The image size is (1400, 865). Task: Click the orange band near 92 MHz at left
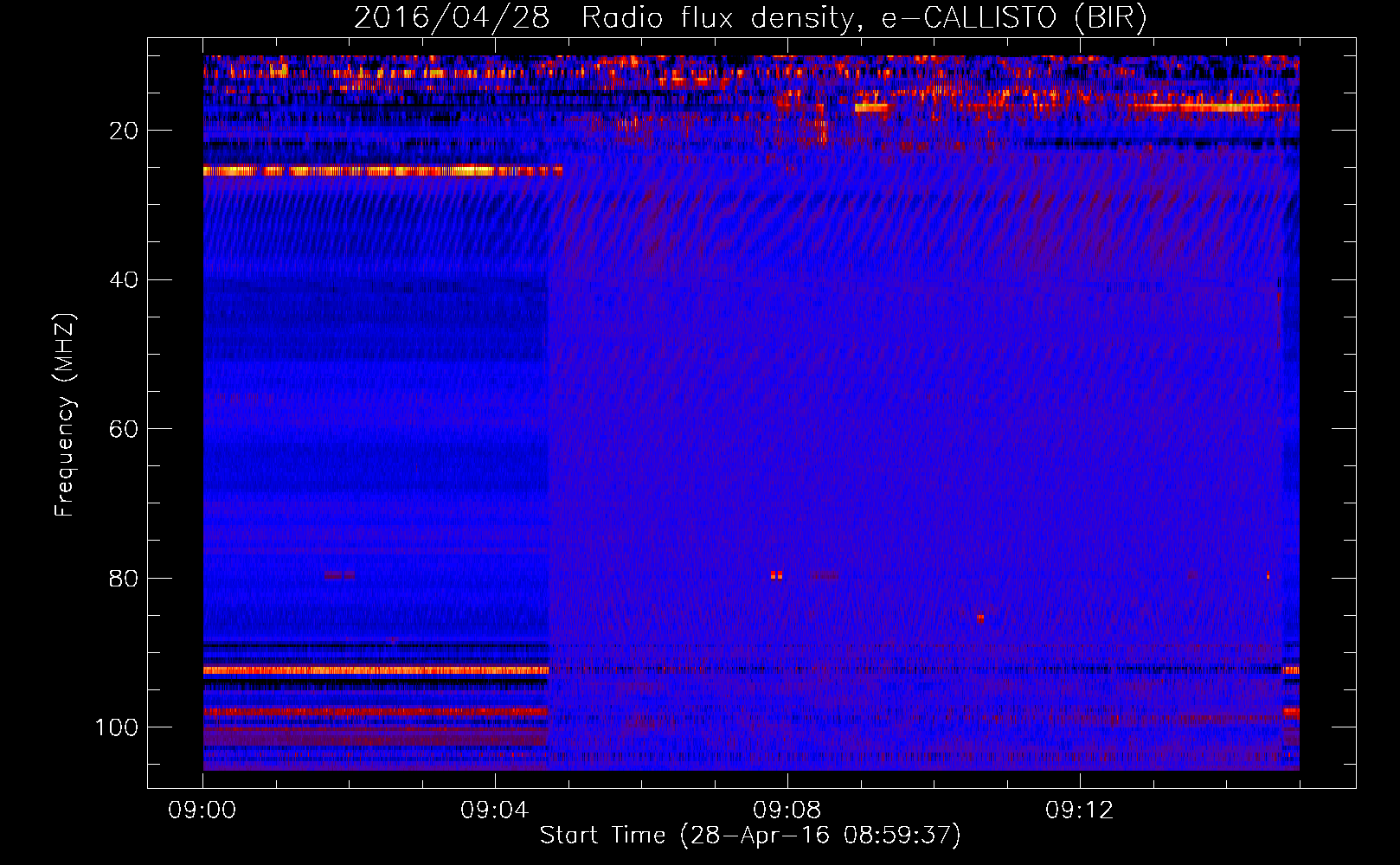[376, 670]
